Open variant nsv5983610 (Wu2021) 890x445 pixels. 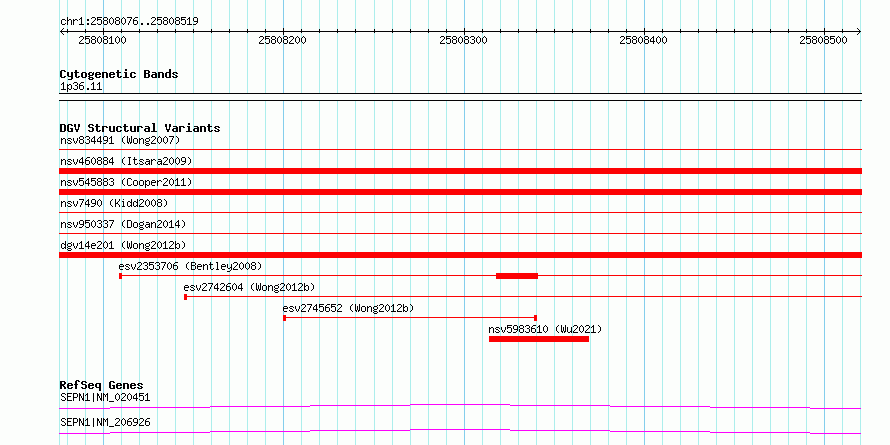point(545,329)
